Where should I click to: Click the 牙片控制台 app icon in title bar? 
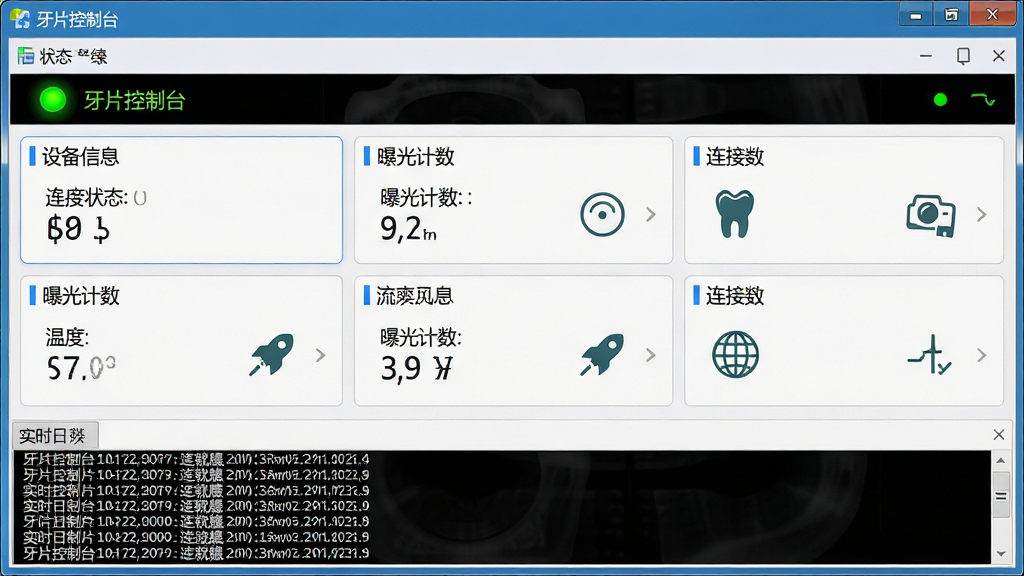[x=20, y=19]
